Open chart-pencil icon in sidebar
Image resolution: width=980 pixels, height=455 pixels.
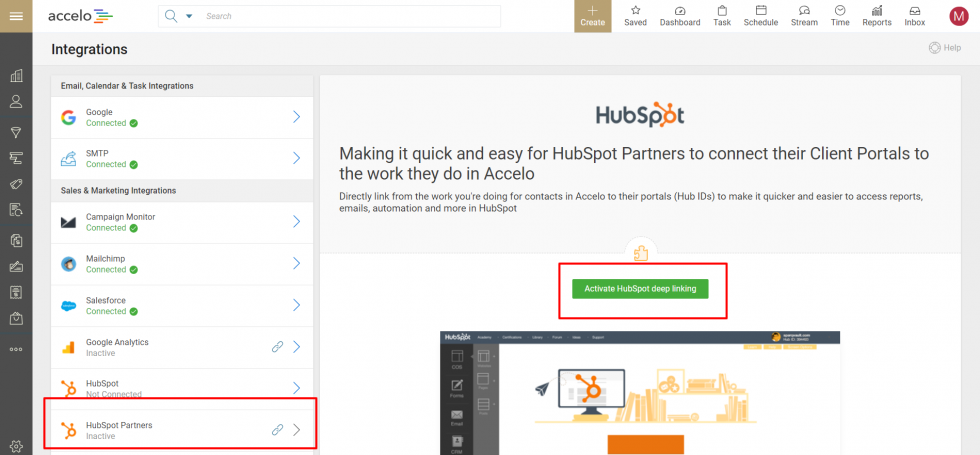tap(16, 266)
